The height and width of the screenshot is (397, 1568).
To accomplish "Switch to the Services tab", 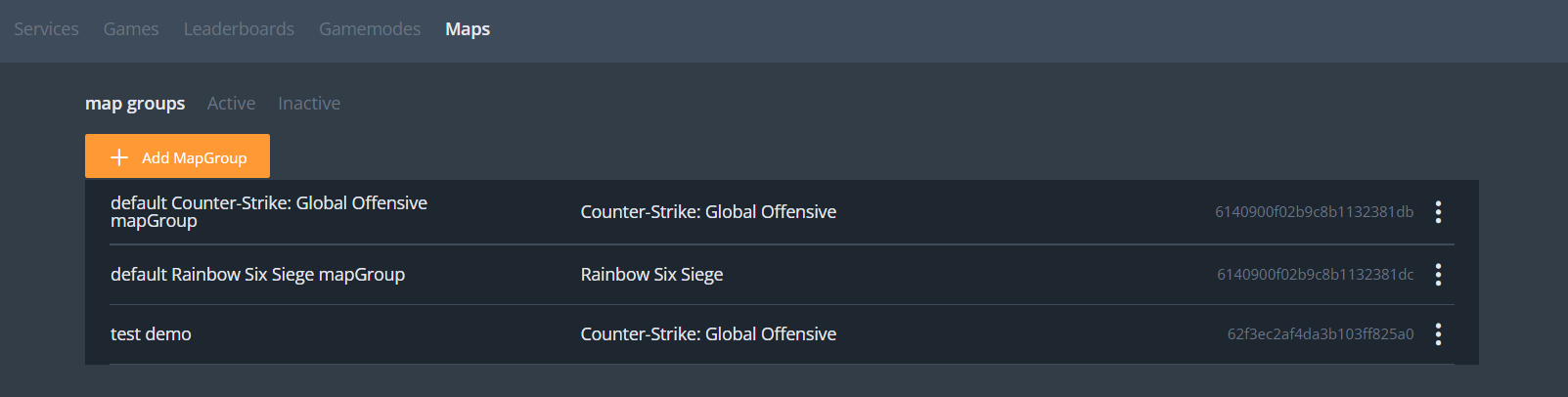I will (46, 29).
